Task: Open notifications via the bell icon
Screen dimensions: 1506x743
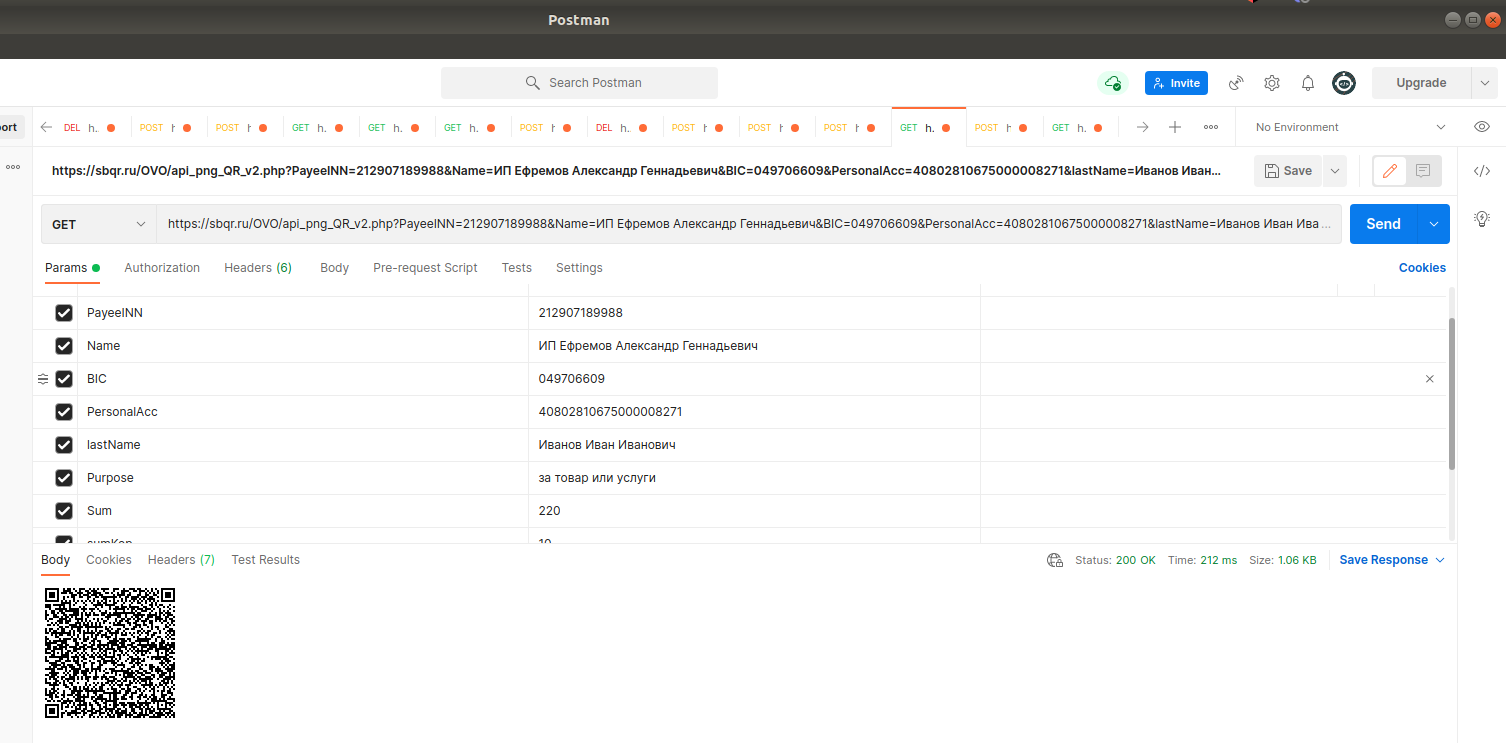Action: [1307, 83]
